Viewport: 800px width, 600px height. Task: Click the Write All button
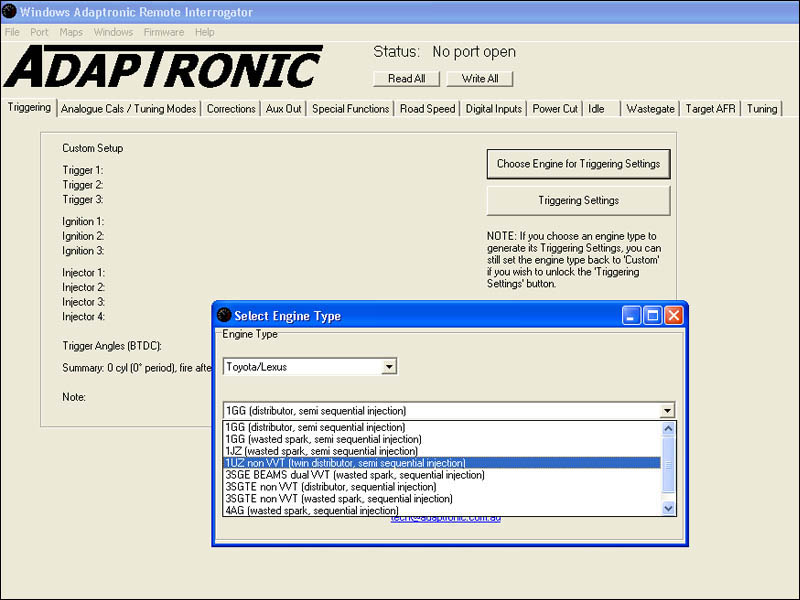[480, 79]
